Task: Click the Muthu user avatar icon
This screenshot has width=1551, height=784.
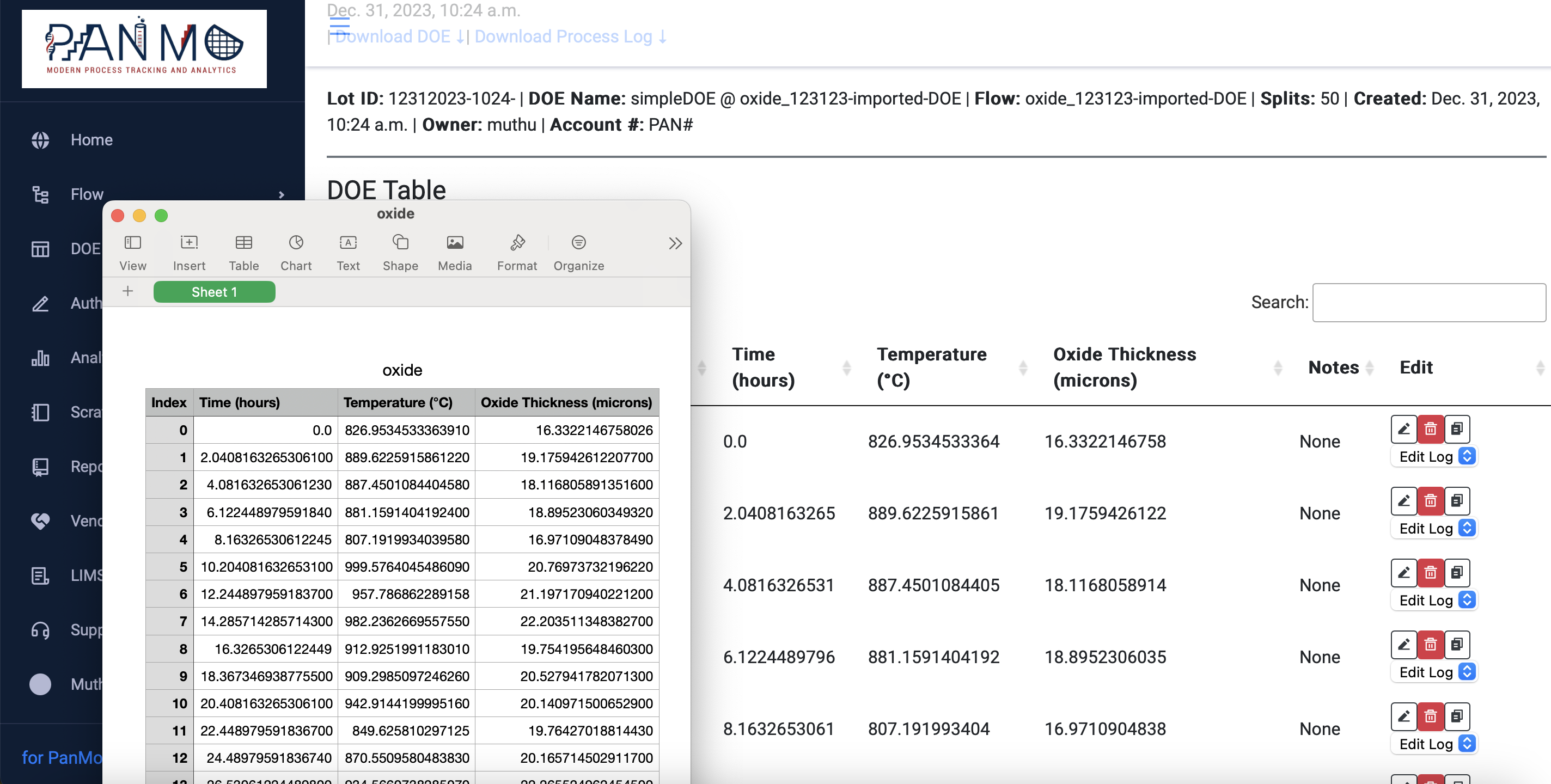Action: [40, 684]
